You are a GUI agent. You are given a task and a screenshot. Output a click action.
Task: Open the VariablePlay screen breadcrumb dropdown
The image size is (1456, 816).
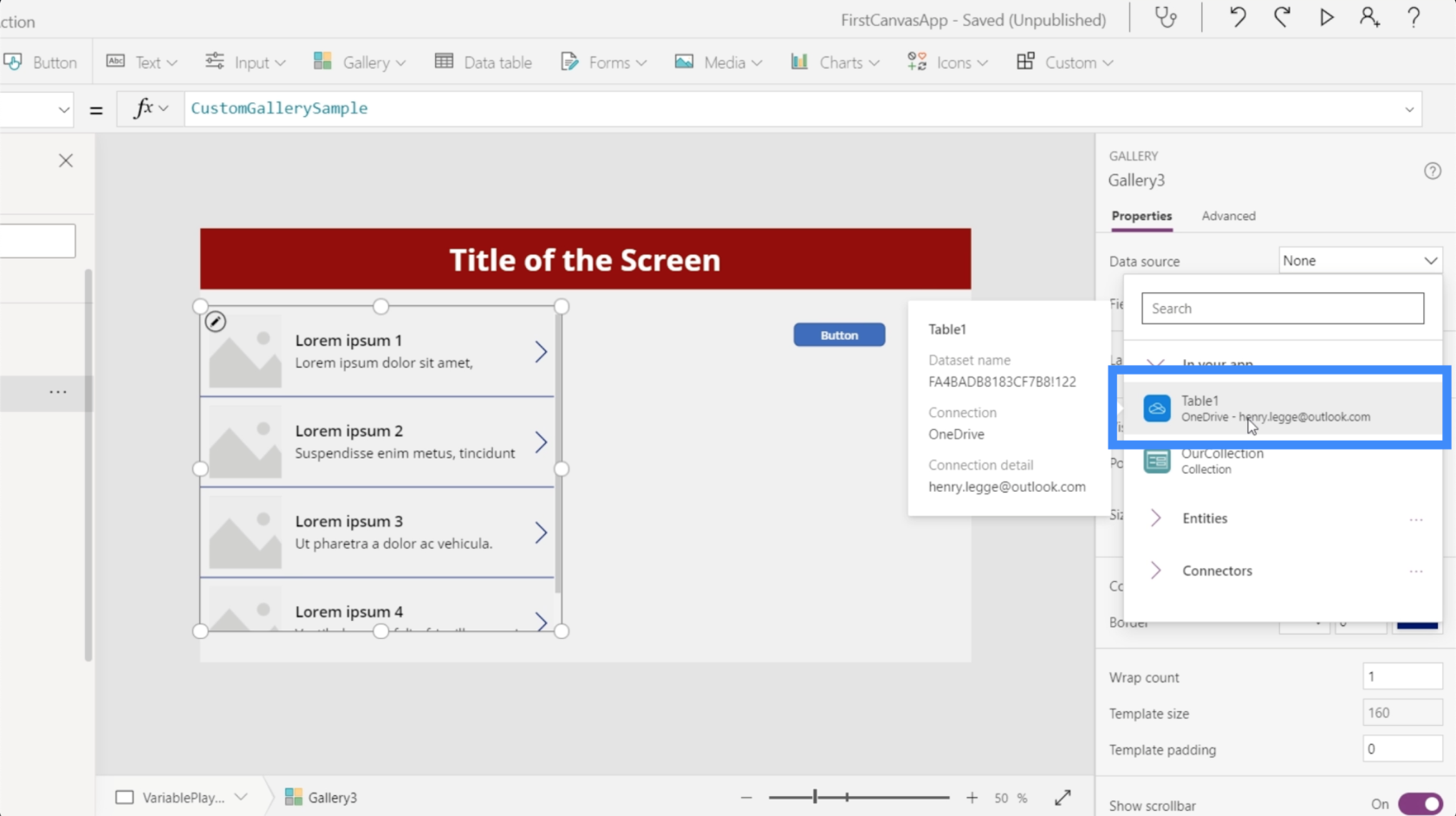tap(241, 797)
